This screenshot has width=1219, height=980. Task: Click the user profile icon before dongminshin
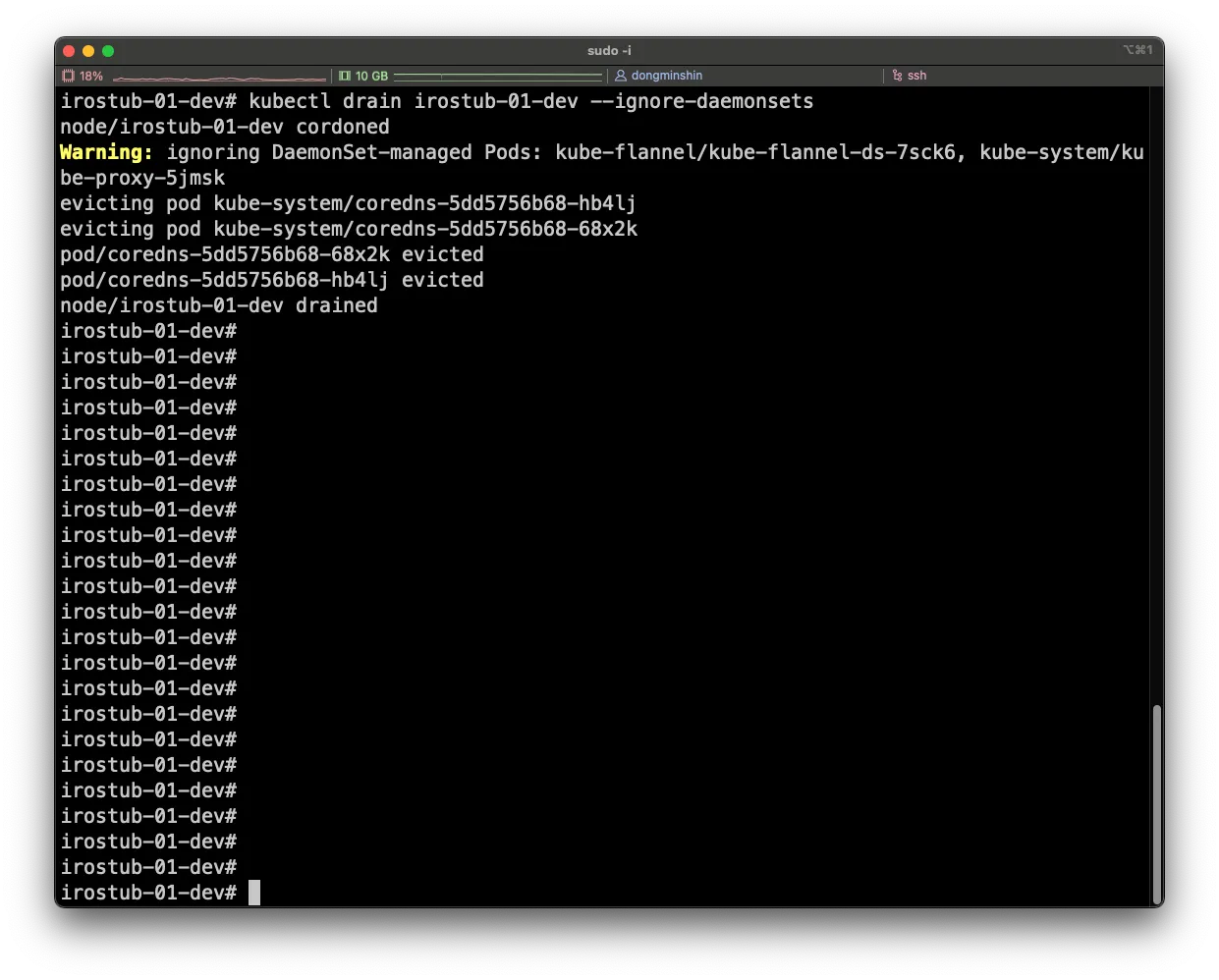pyautogui.click(x=621, y=76)
